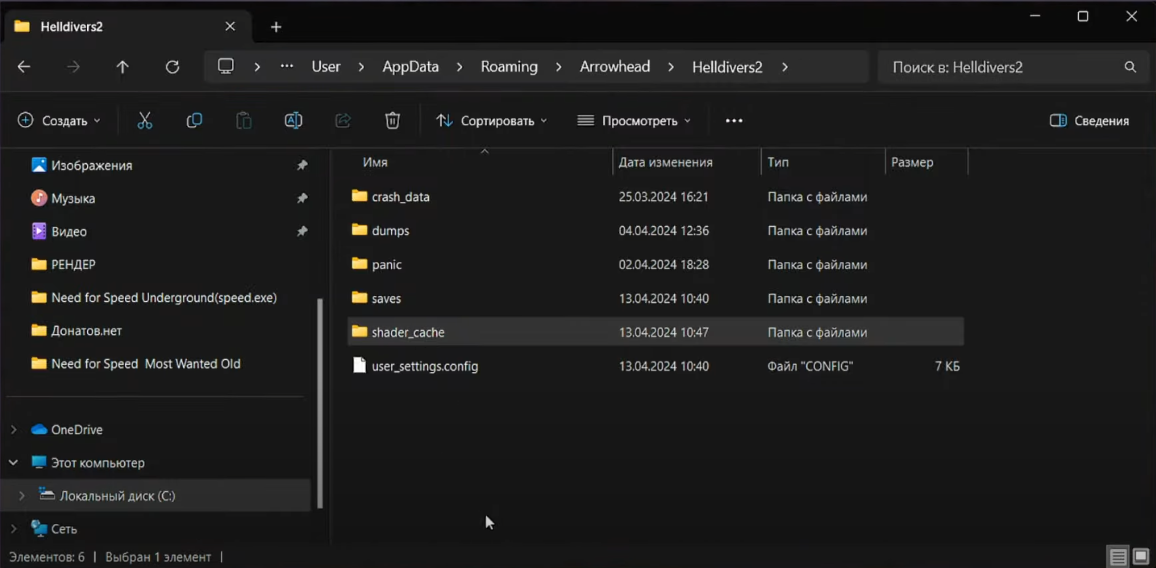
Task: Click the pin icon next to Видео
Action: click(x=302, y=232)
